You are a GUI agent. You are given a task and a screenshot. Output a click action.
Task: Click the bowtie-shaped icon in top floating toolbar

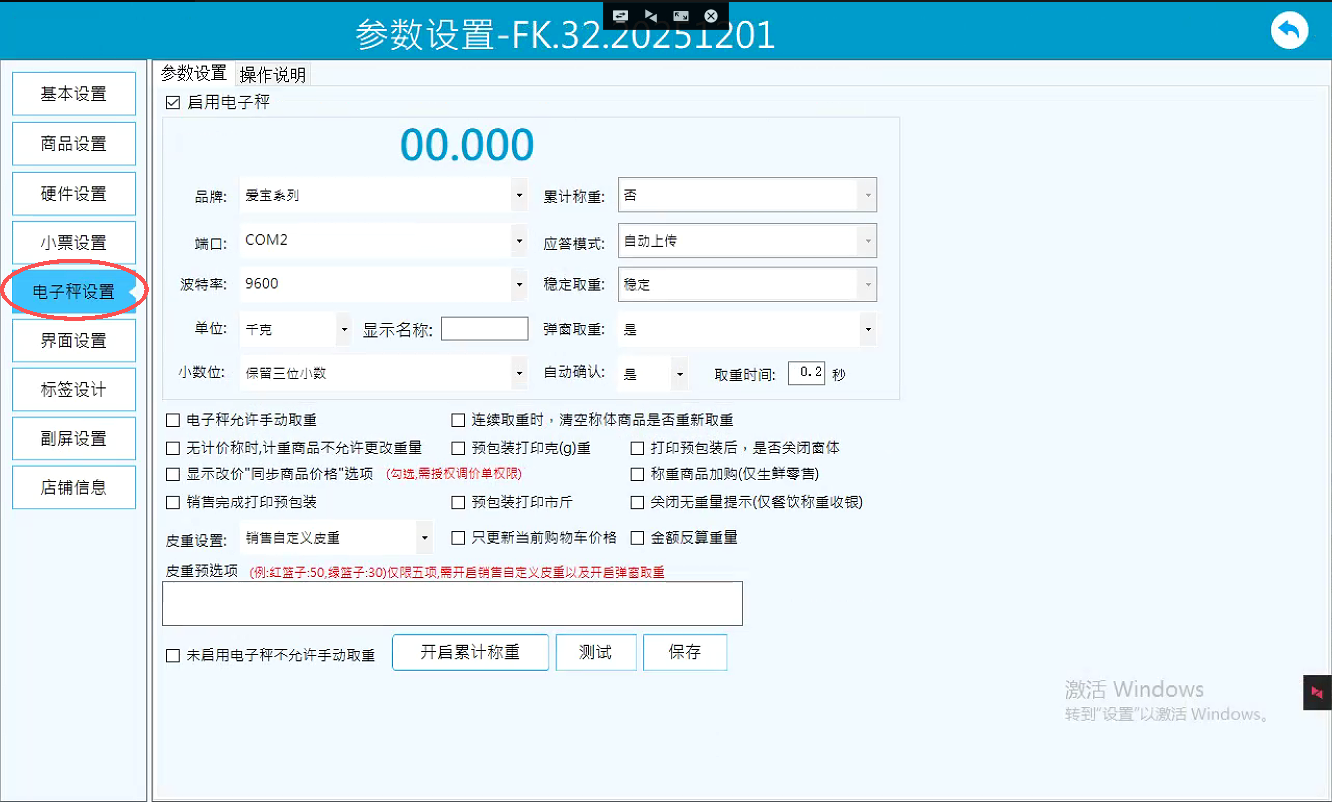click(x=651, y=15)
